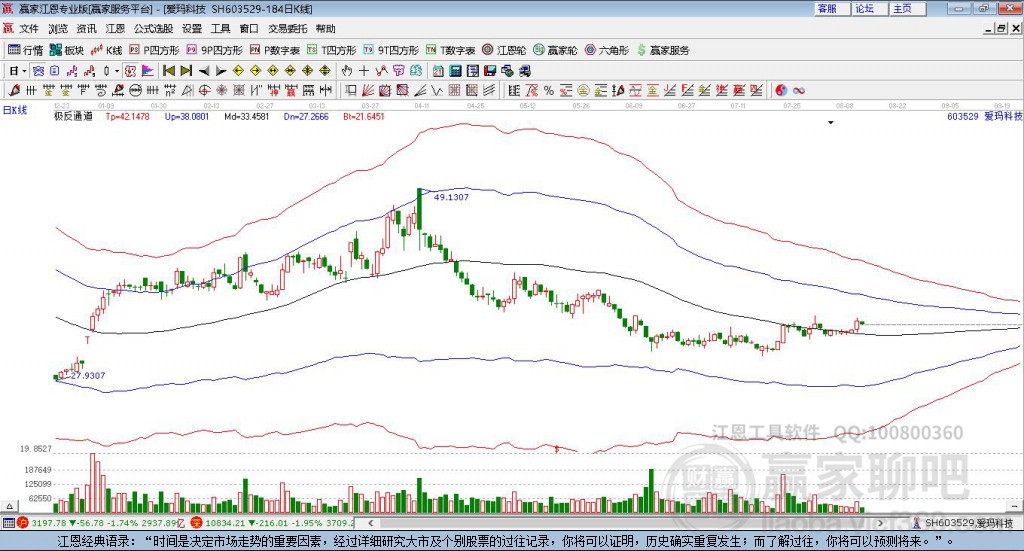The image size is (1024, 551).
Task: Select the zigzag wave line tool
Action: (437, 91)
